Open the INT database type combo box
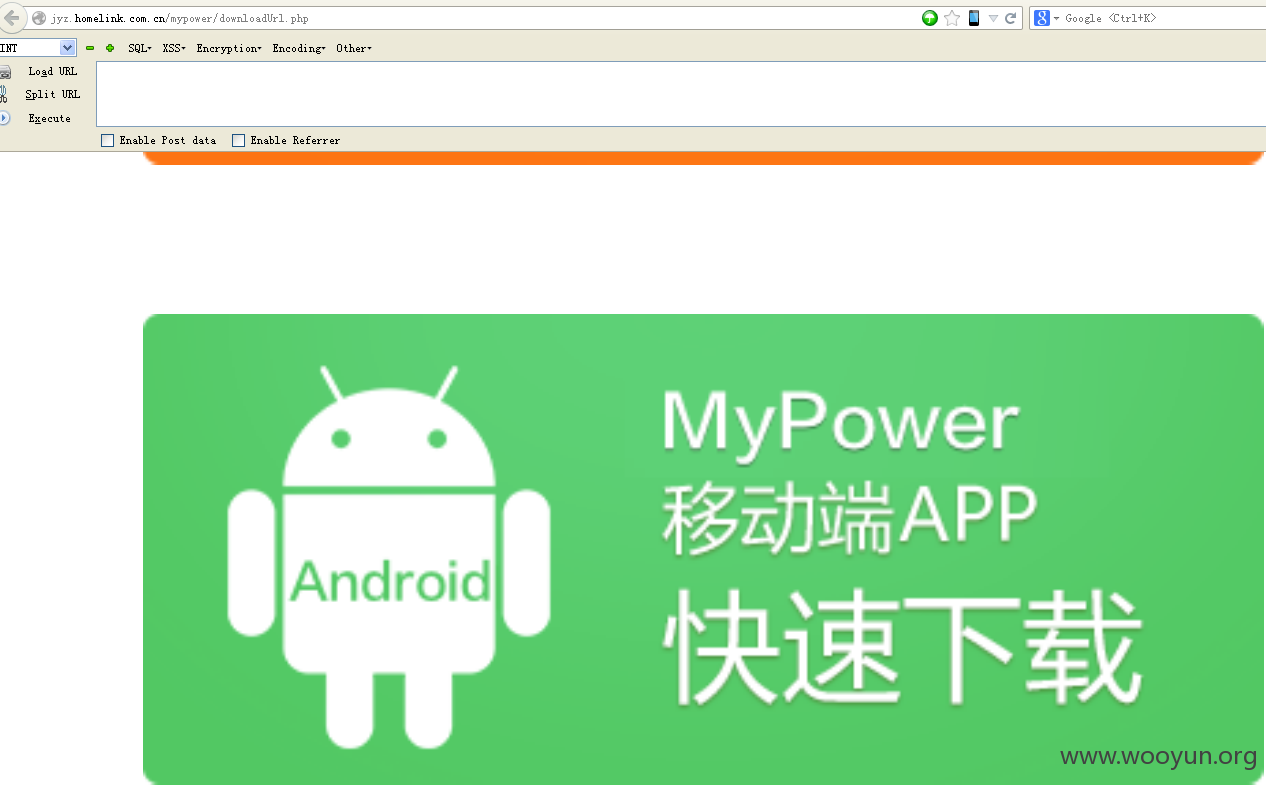This screenshot has height=785, width=1266. click(37, 48)
